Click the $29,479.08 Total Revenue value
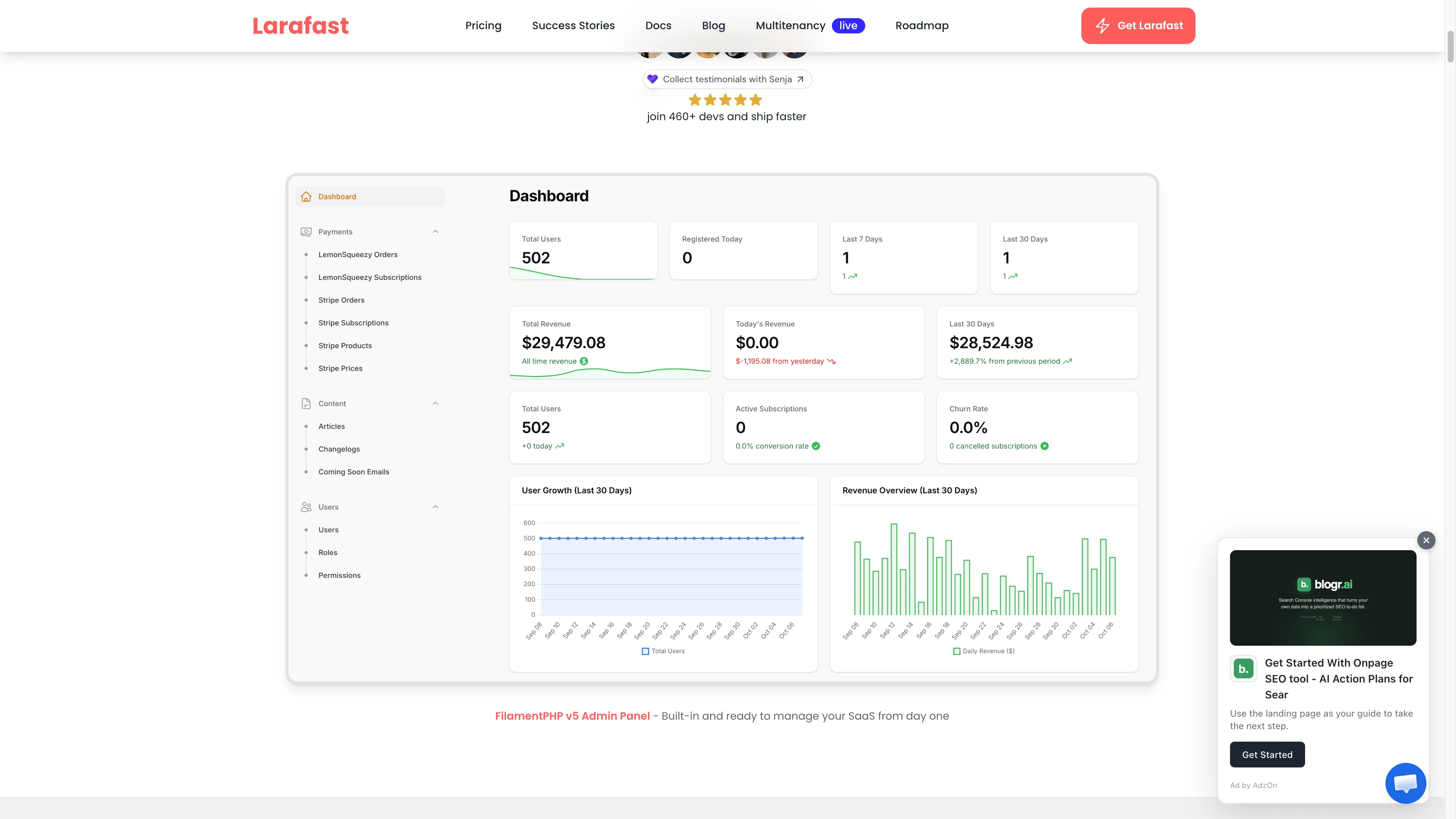1456x819 pixels. pos(563,342)
